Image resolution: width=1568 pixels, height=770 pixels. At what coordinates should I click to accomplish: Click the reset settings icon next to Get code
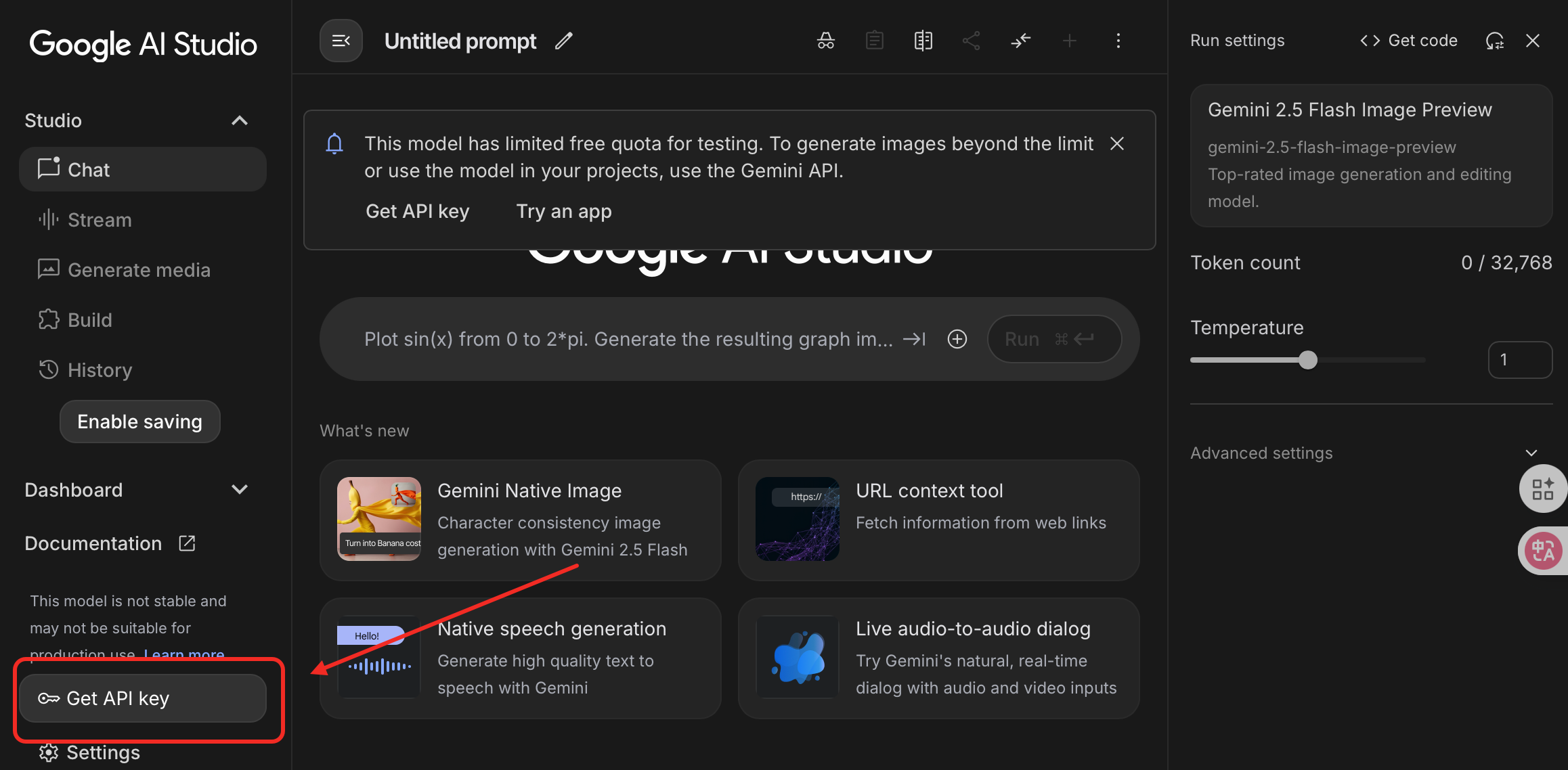tap(1494, 41)
